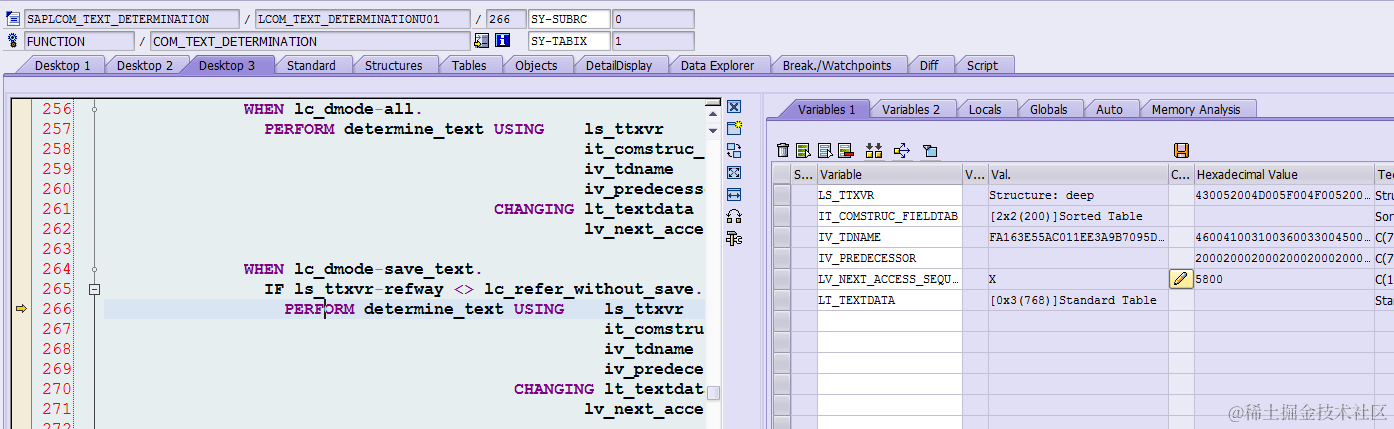1394x429 pixels.
Task: Switch to the Desktop 2 tab
Action: [145, 65]
